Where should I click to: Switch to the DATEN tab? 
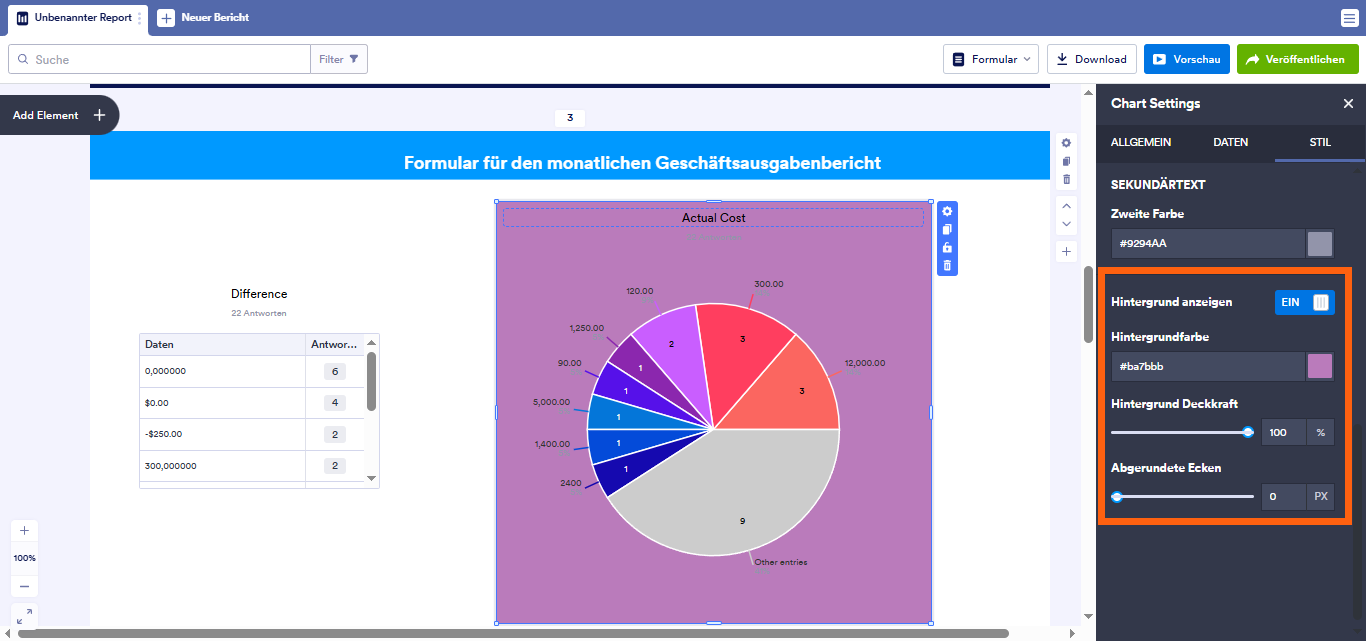[1230, 142]
